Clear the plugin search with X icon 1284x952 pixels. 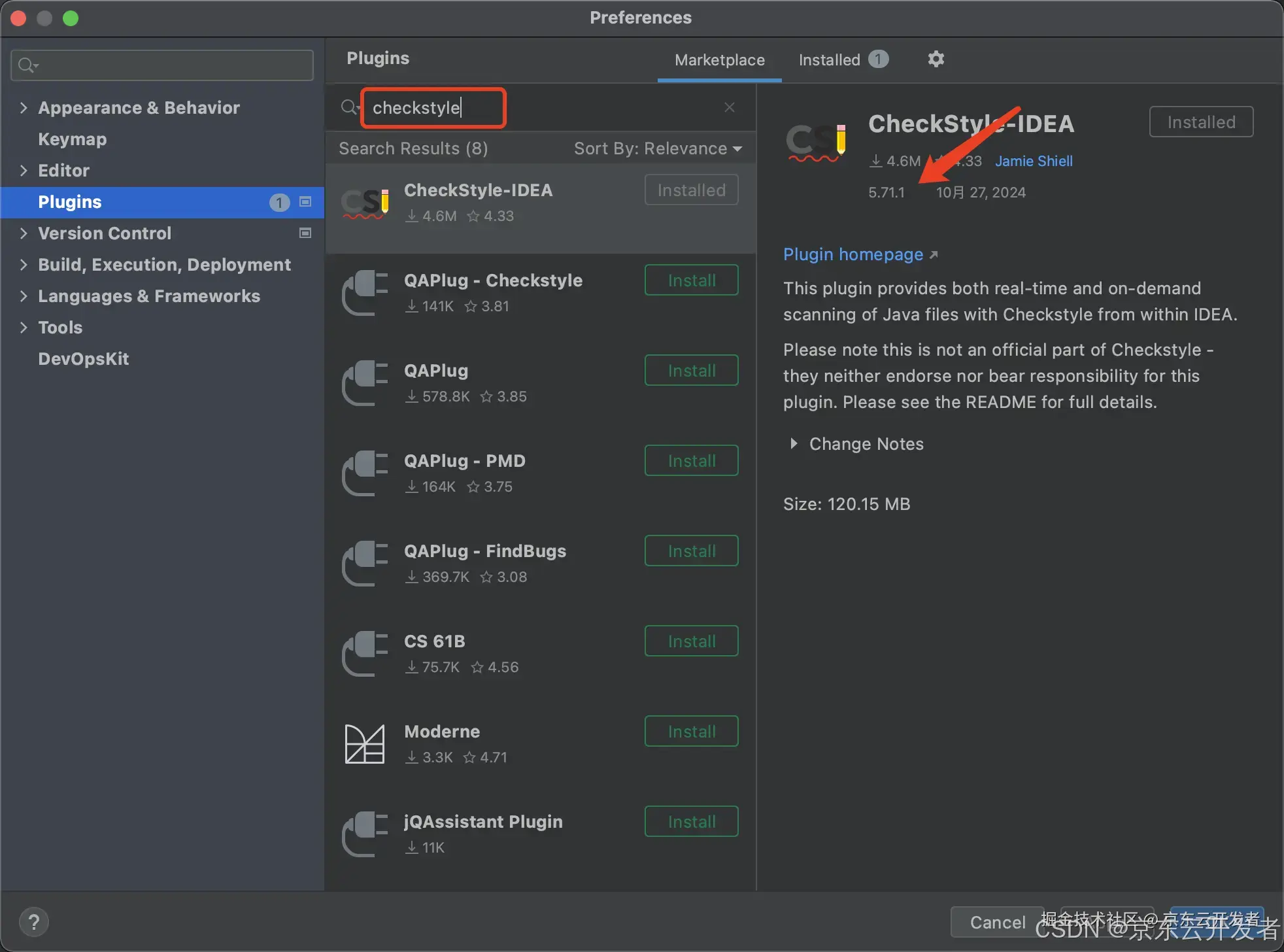click(x=730, y=107)
